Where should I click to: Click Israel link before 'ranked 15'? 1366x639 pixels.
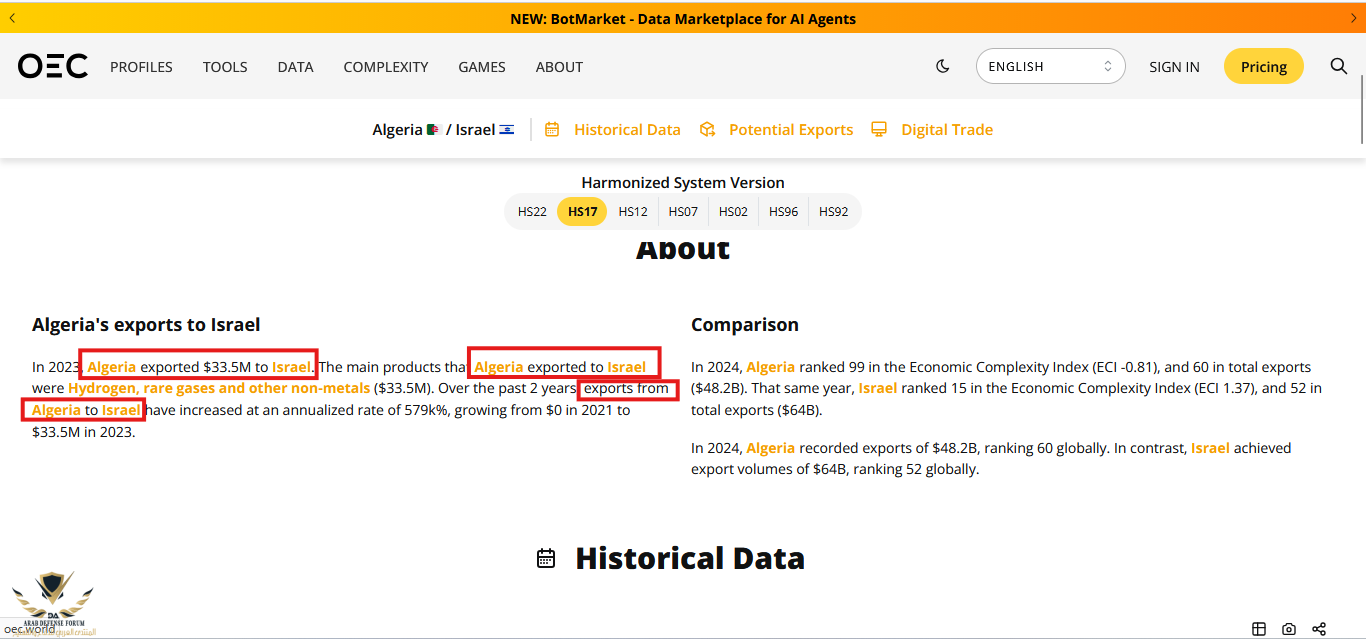pos(878,388)
